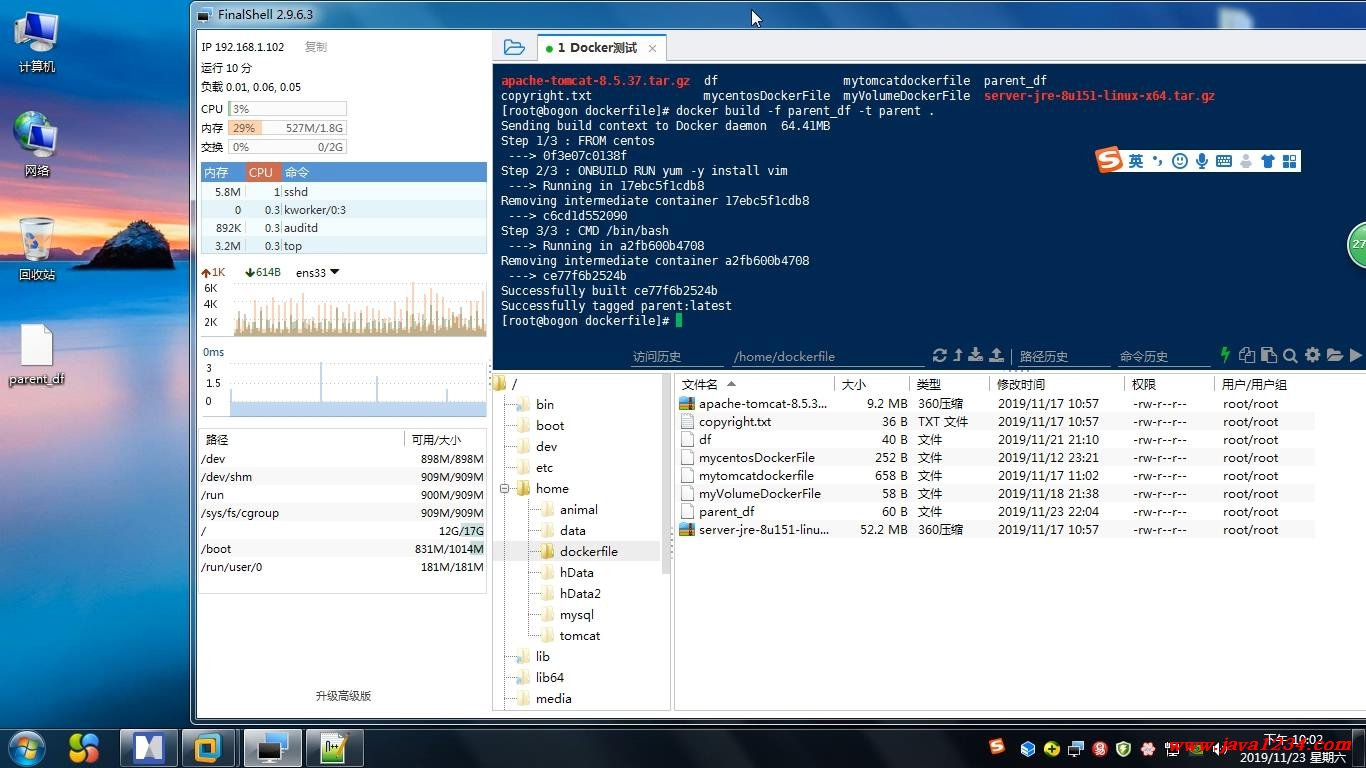The width and height of the screenshot is (1366, 768).
Task: Click the /home/dockerfile path field
Action: pyautogui.click(x=828, y=356)
